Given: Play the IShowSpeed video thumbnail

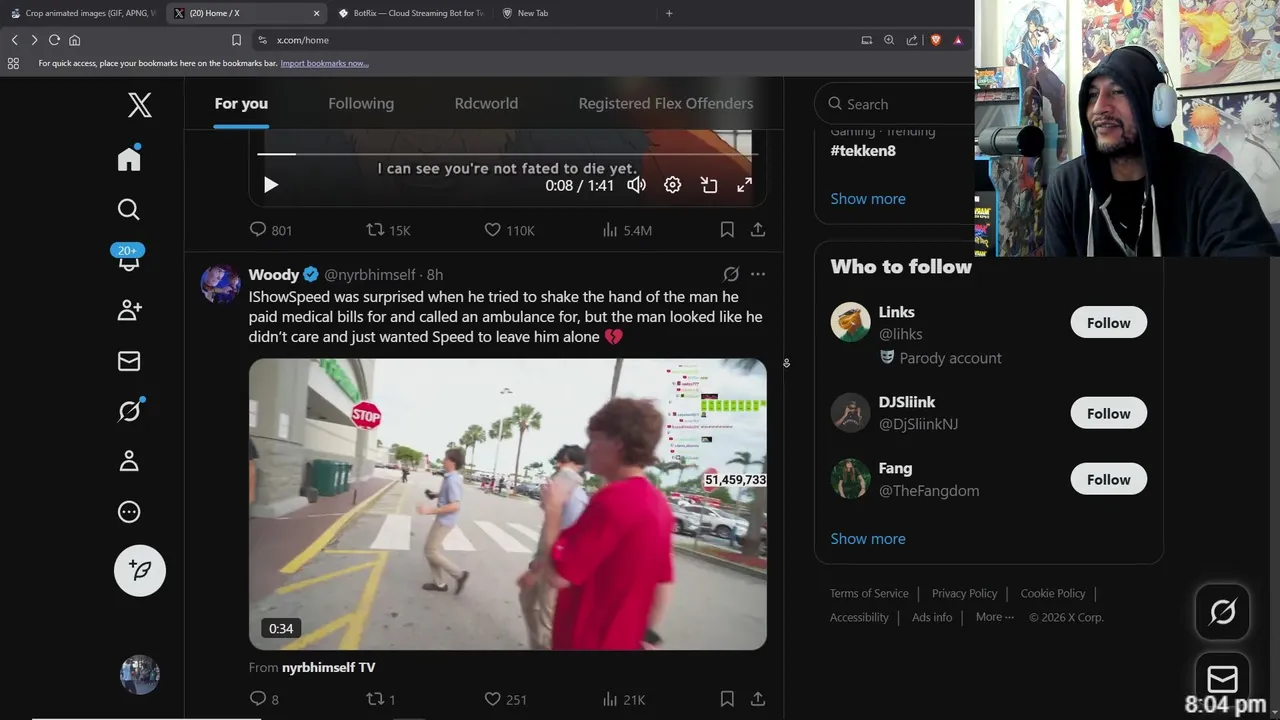Looking at the screenshot, I should (x=508, y=504).
